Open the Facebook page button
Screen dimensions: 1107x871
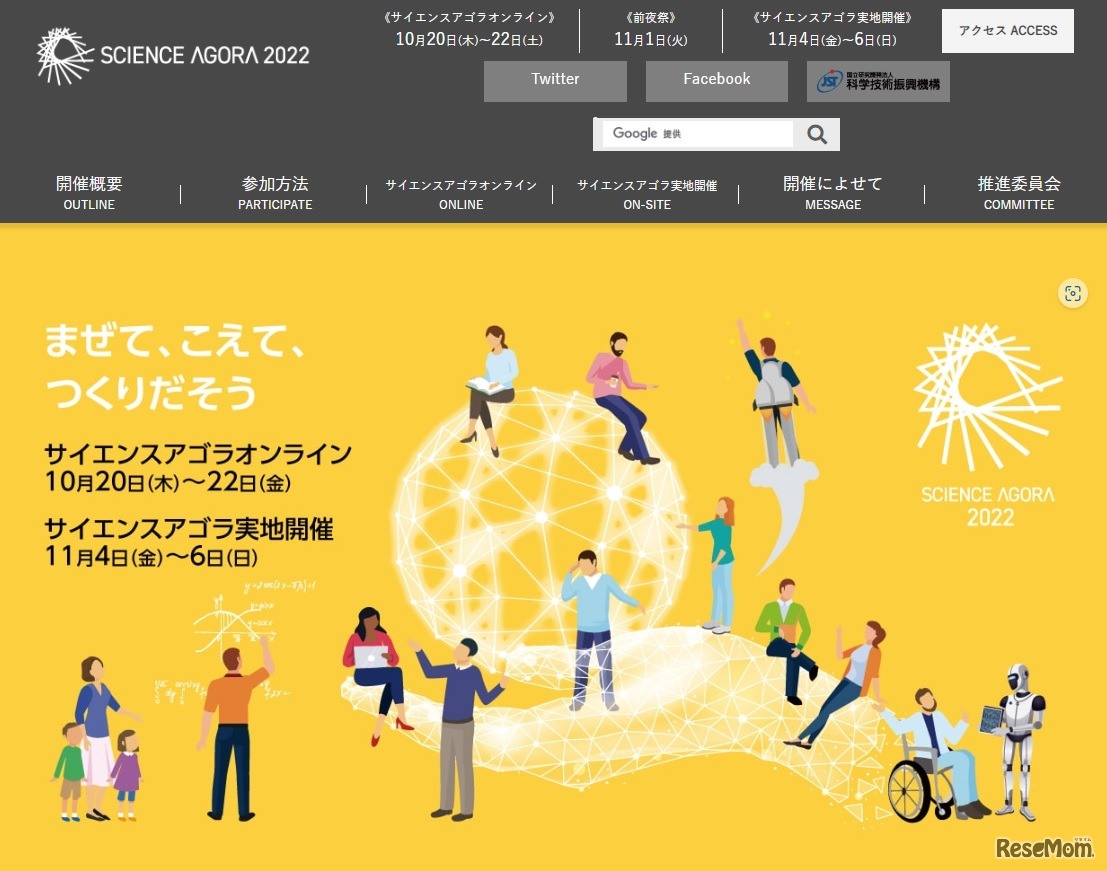click(716, 81)
